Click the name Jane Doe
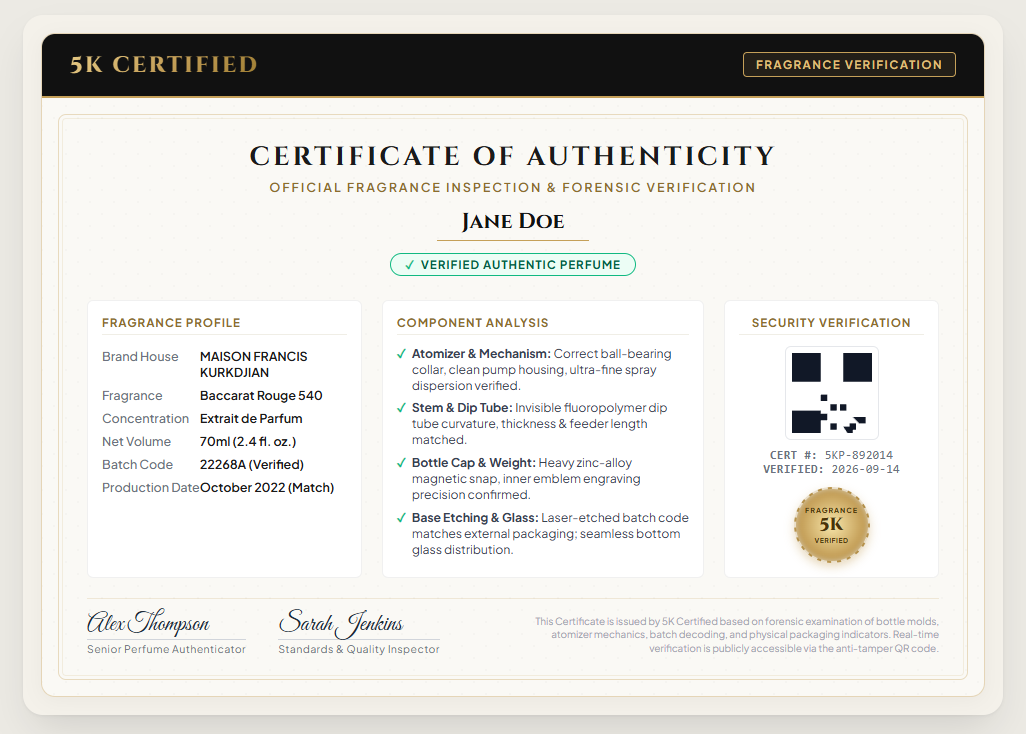 tap(512, 221)
